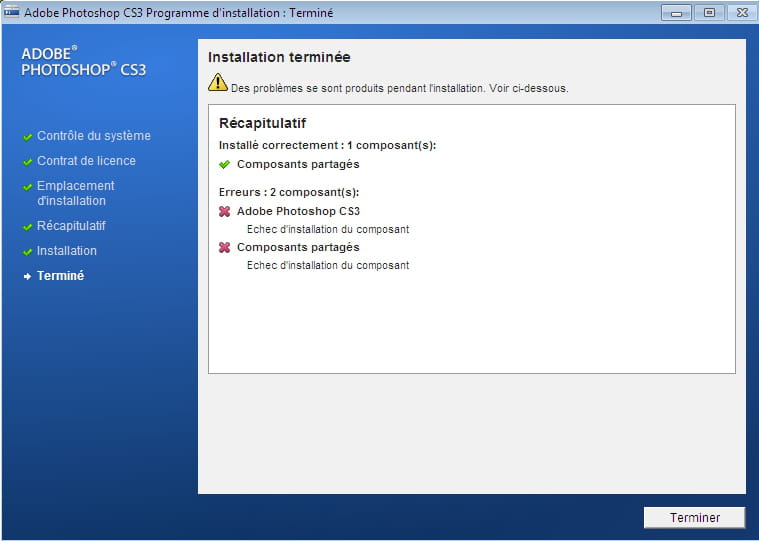Click the checkmark next to Récapitulatif step

pos(28,227)
